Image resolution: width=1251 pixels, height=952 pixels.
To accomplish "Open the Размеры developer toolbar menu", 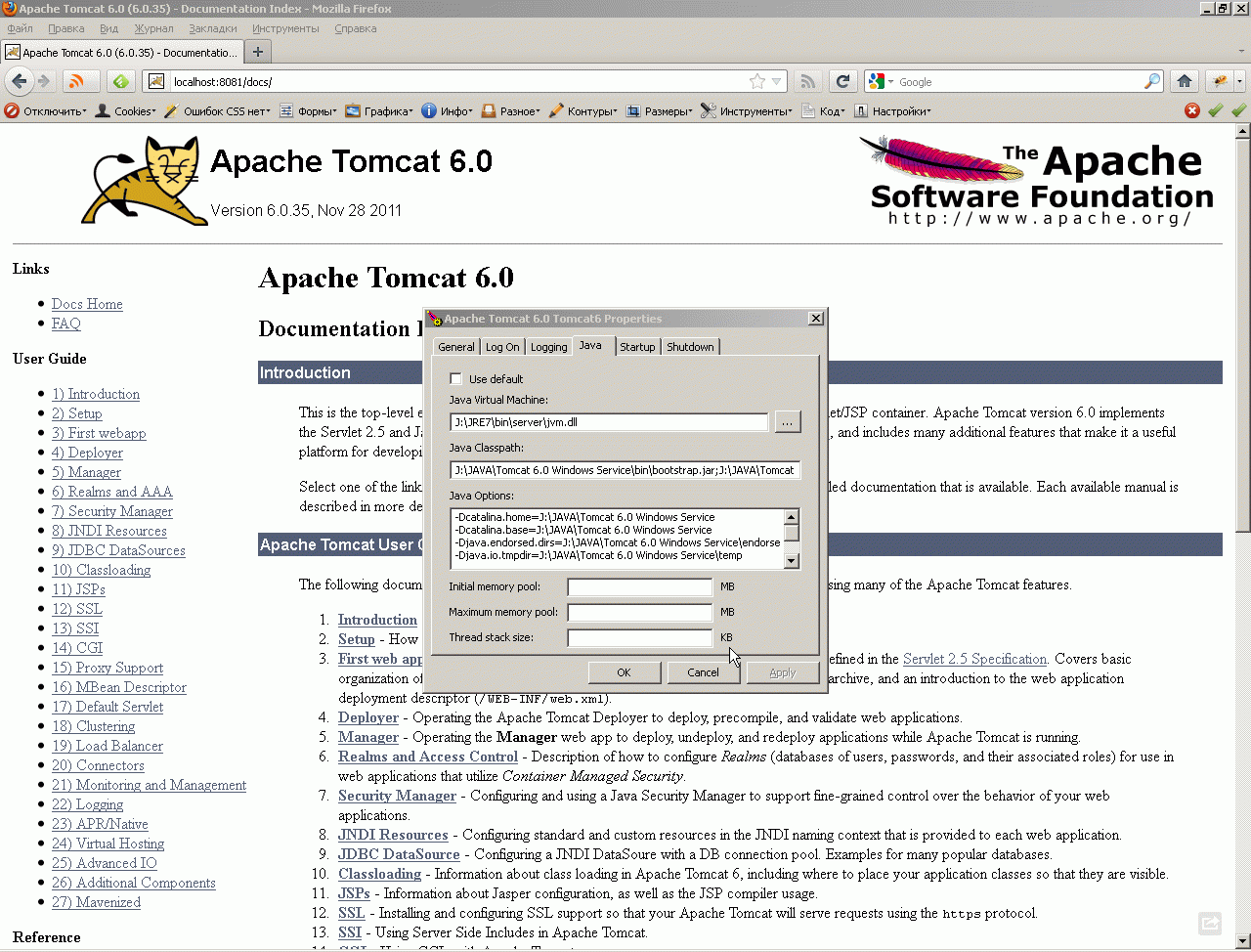I will point(660,111).
